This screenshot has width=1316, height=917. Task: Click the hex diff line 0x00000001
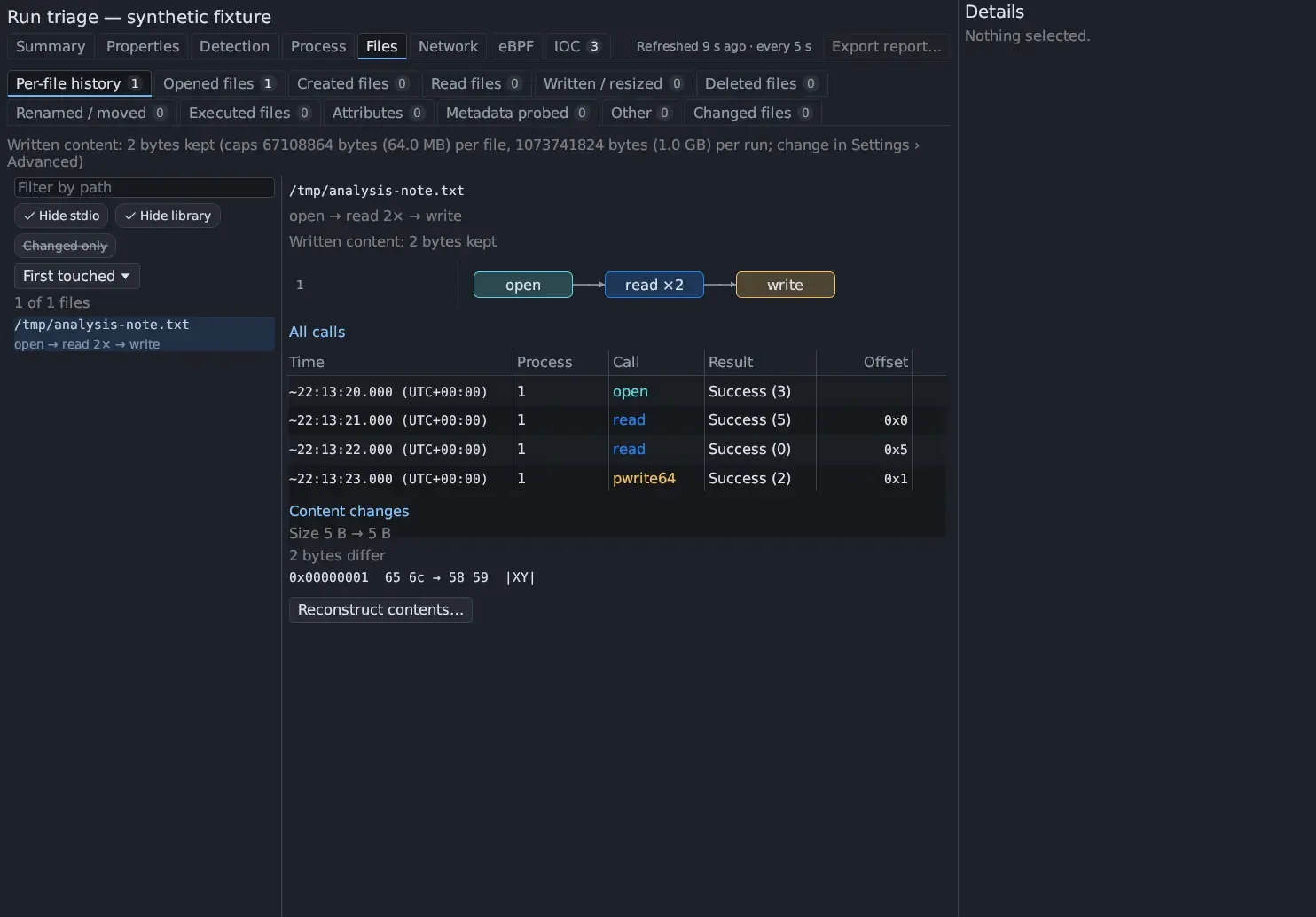coord(412,577)
